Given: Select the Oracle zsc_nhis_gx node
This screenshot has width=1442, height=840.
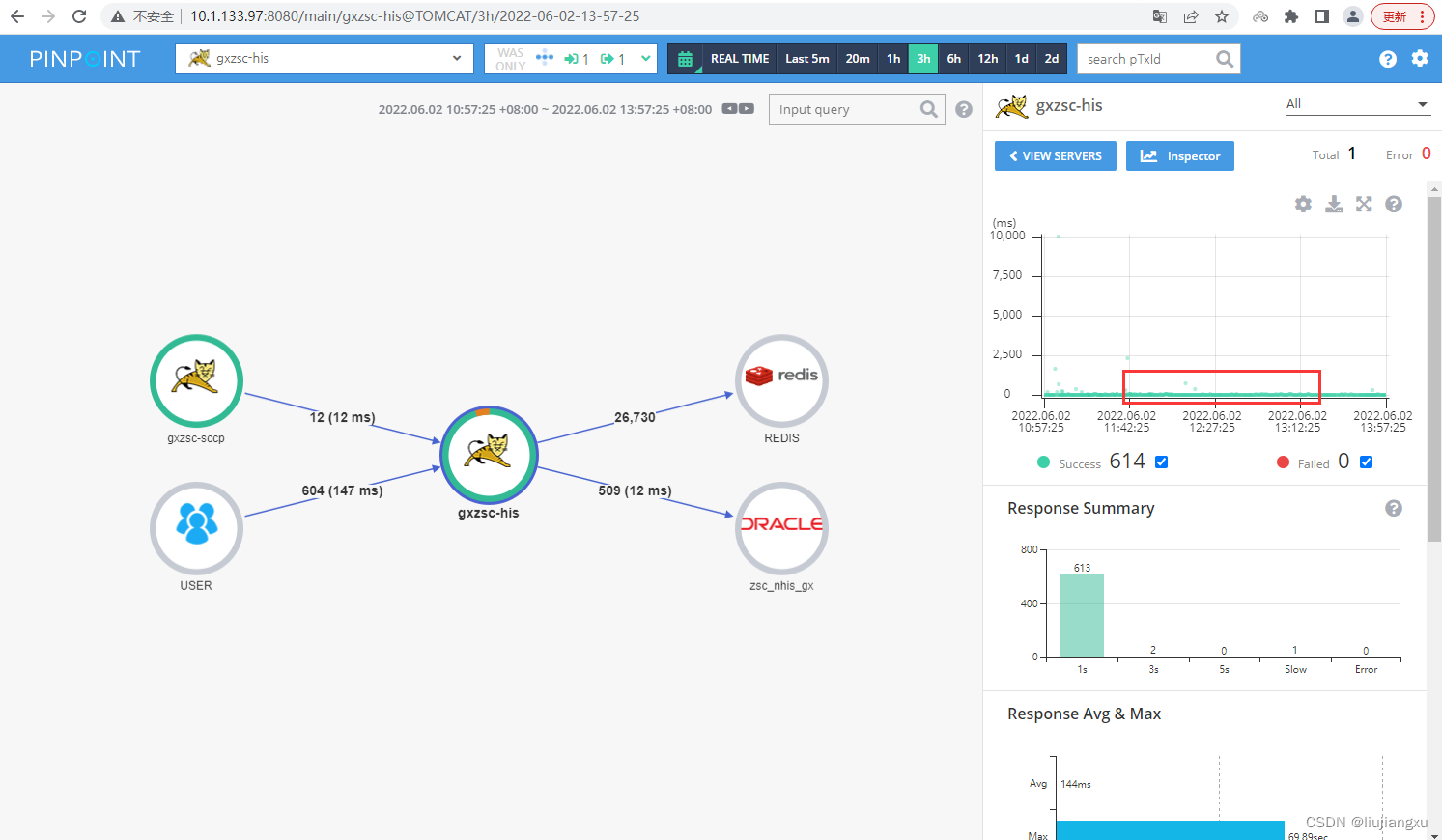Looking at the screenshot, I should tap(782, 528).
